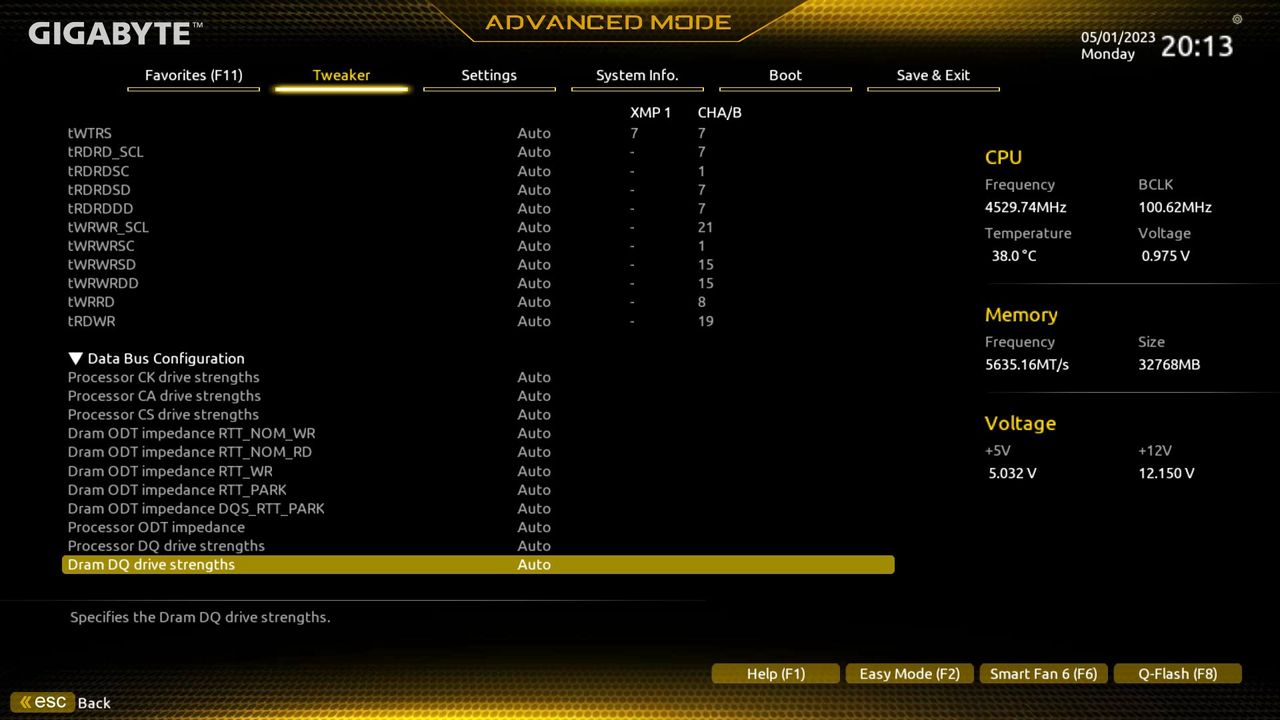Select the tRDWR setting
This screenshot has height=720, width=1280.
pos(478,321)
